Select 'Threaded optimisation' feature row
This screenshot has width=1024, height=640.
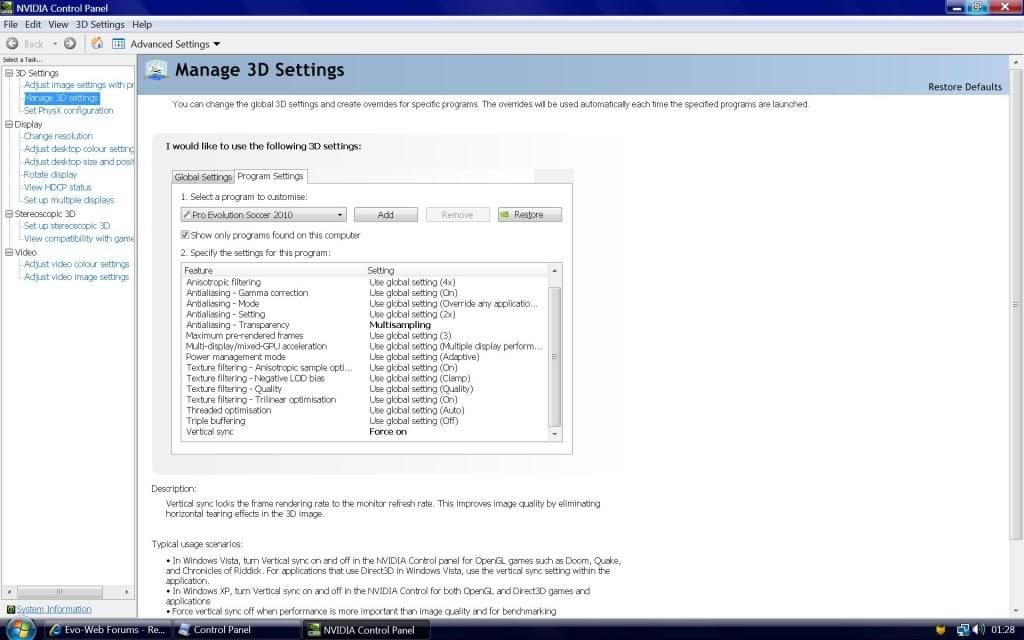[365, 410]
